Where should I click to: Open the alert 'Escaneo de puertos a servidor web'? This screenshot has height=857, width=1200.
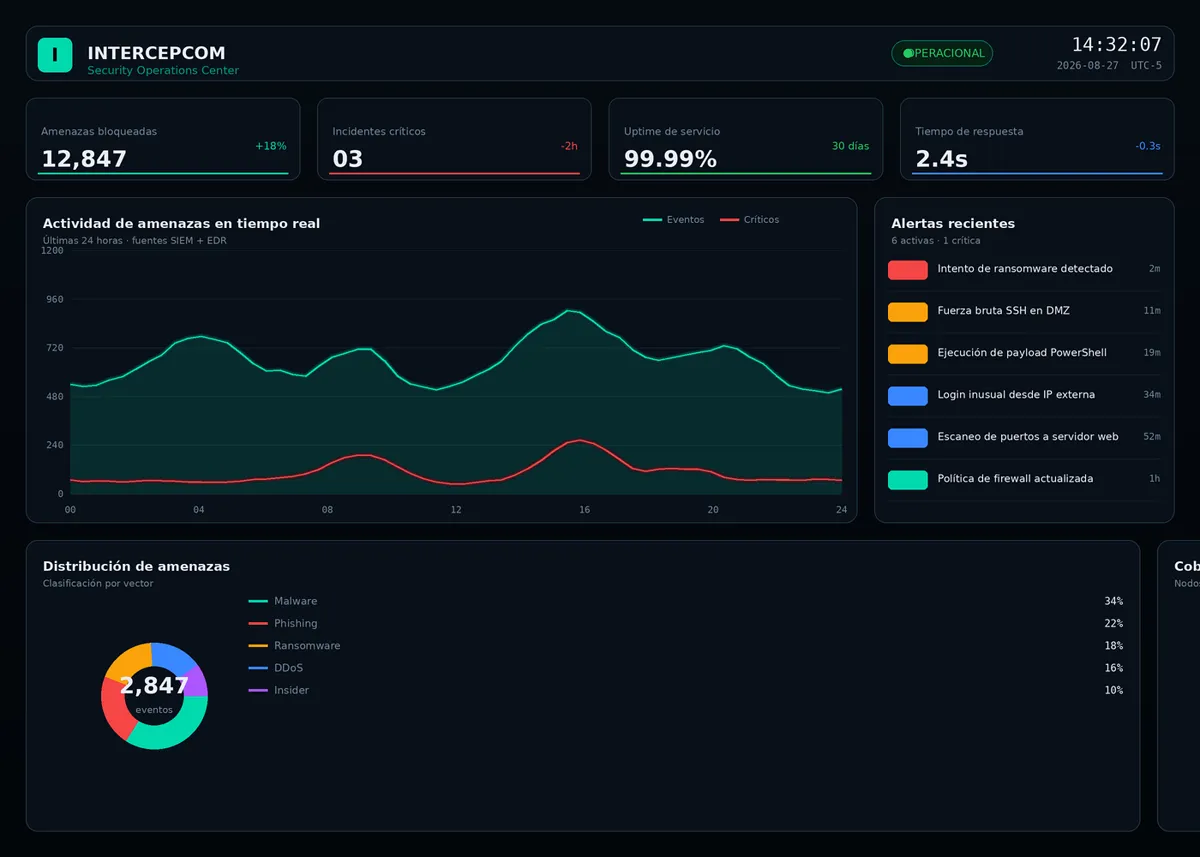pyautogui.click(x=1024, y=437)
